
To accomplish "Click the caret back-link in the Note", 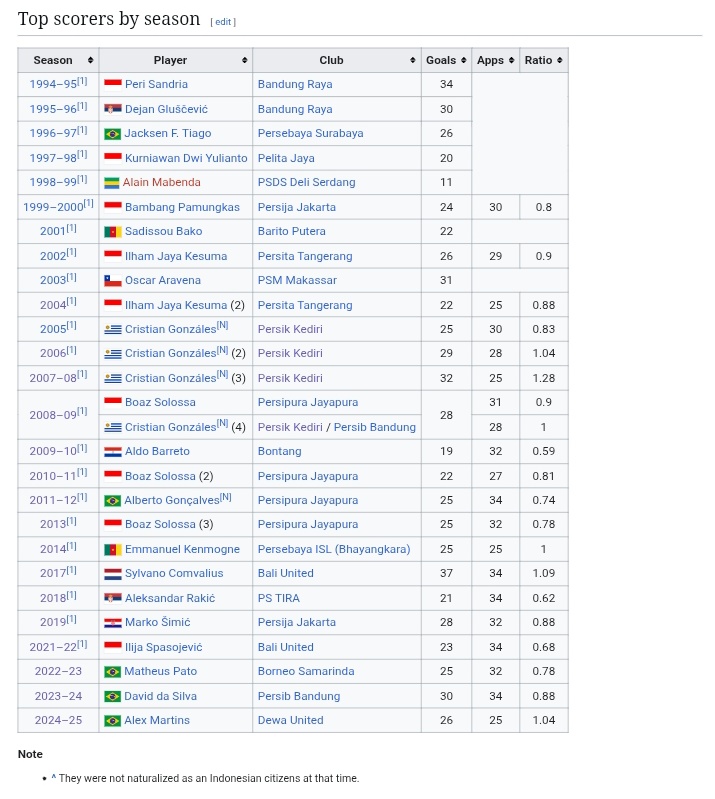I will click(53, 778).
